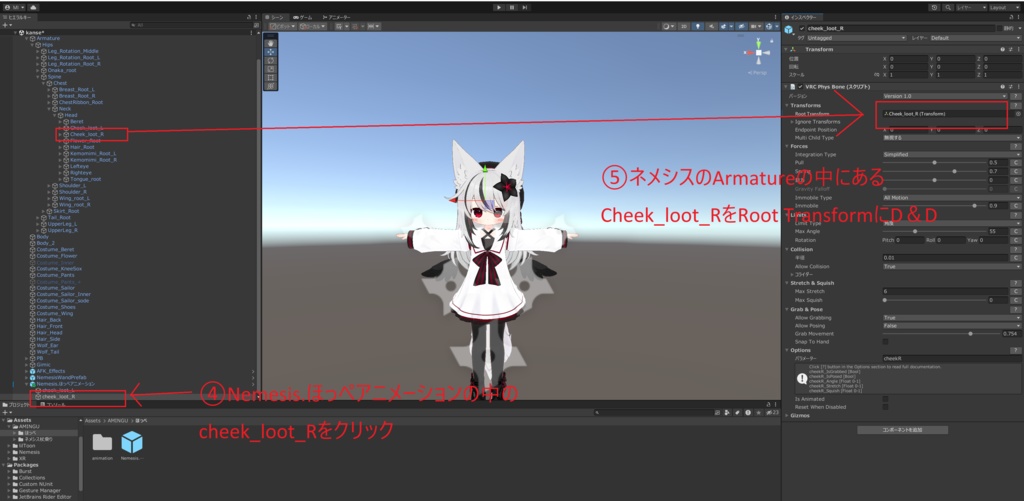Select the Hand (view) tool in scene toolbar
The width and height of the screenshot is (1024, 501).
[271, 43]
